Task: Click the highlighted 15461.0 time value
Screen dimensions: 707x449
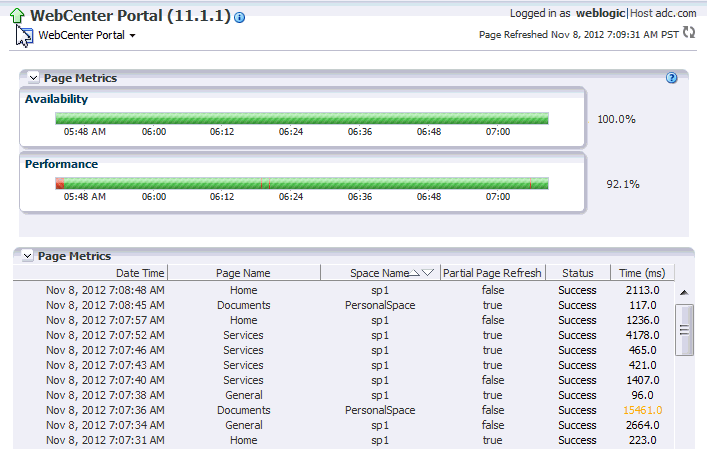Action: coord(643,410)
